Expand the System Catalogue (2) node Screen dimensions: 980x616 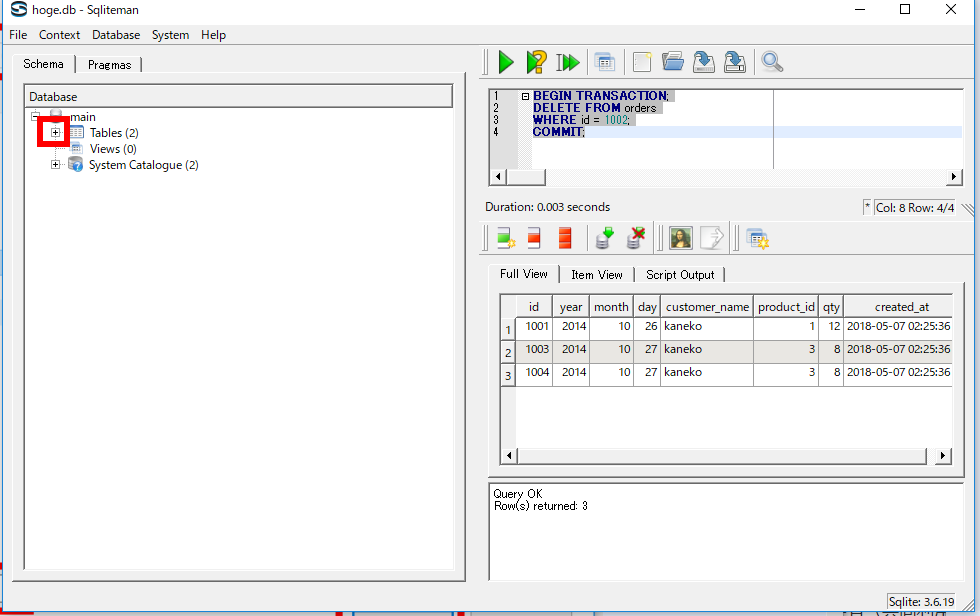pyautogui.click(x=56, y=165)
